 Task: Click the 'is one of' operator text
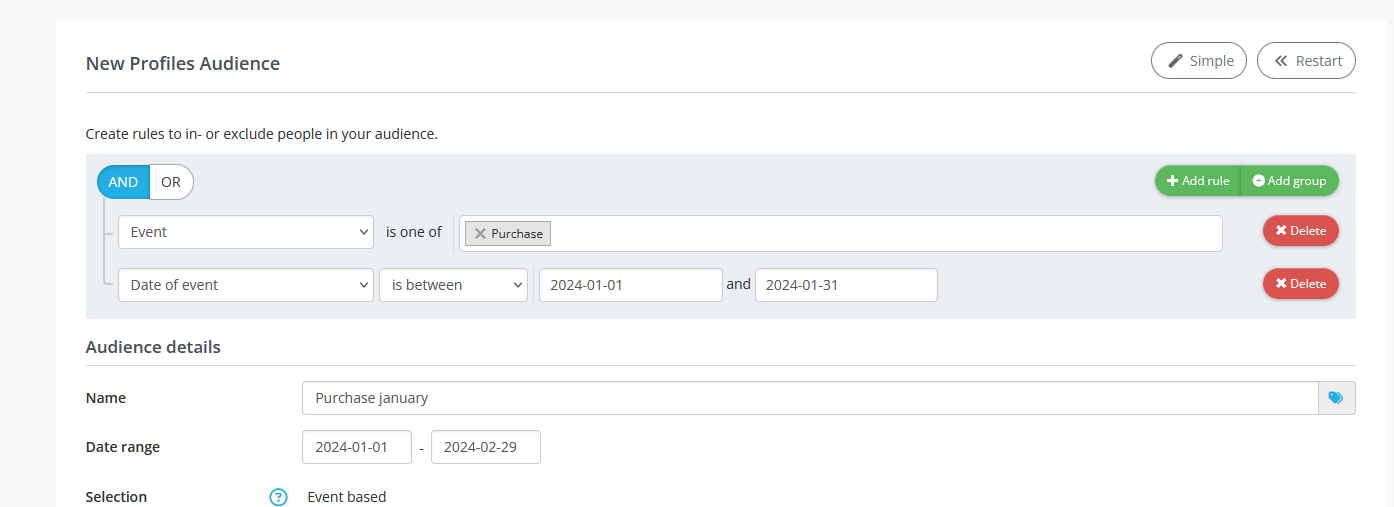(414, 232)
